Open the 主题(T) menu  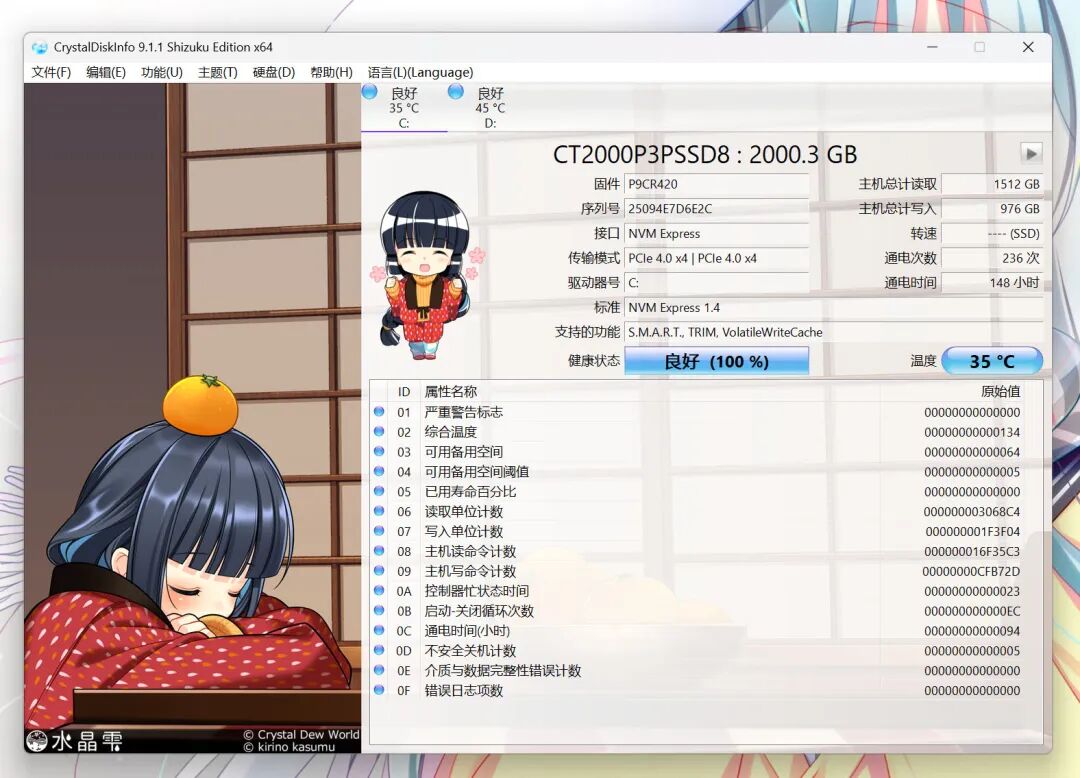click(218, 72)
